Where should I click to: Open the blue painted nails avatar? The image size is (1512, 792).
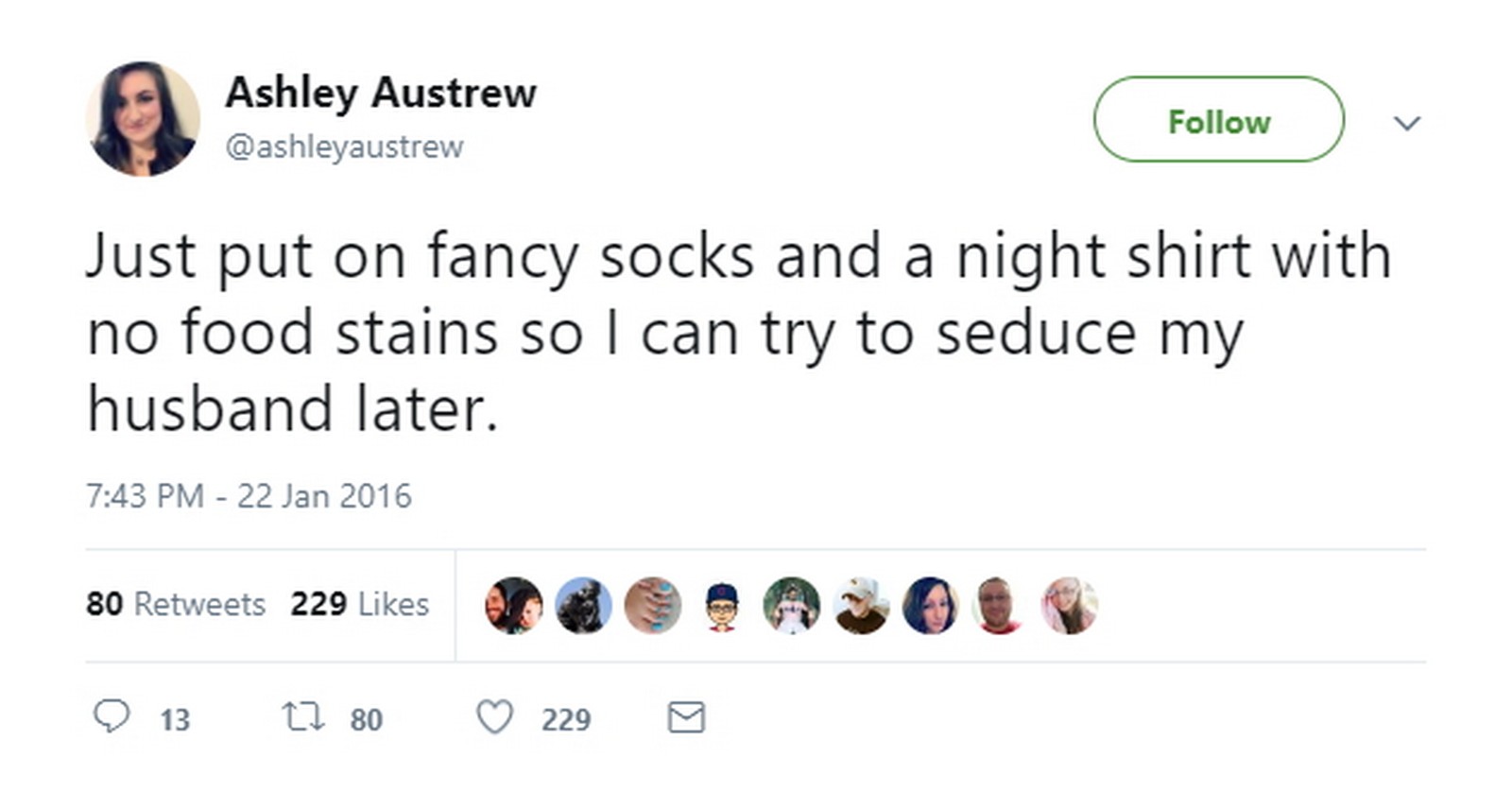coord(653,605)
